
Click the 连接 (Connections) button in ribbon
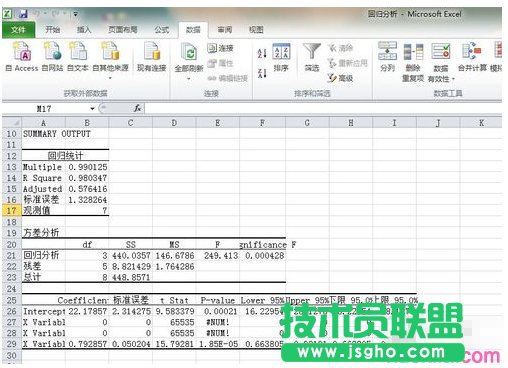click(x=220, y=48)
